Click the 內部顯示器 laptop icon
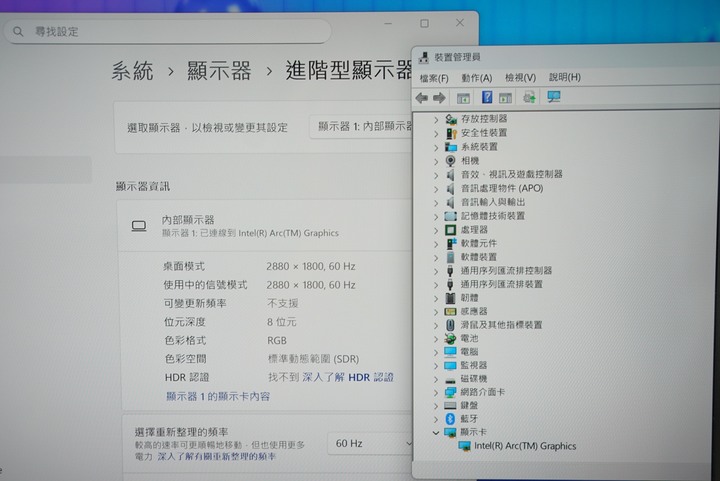 [x=139, y=226]
